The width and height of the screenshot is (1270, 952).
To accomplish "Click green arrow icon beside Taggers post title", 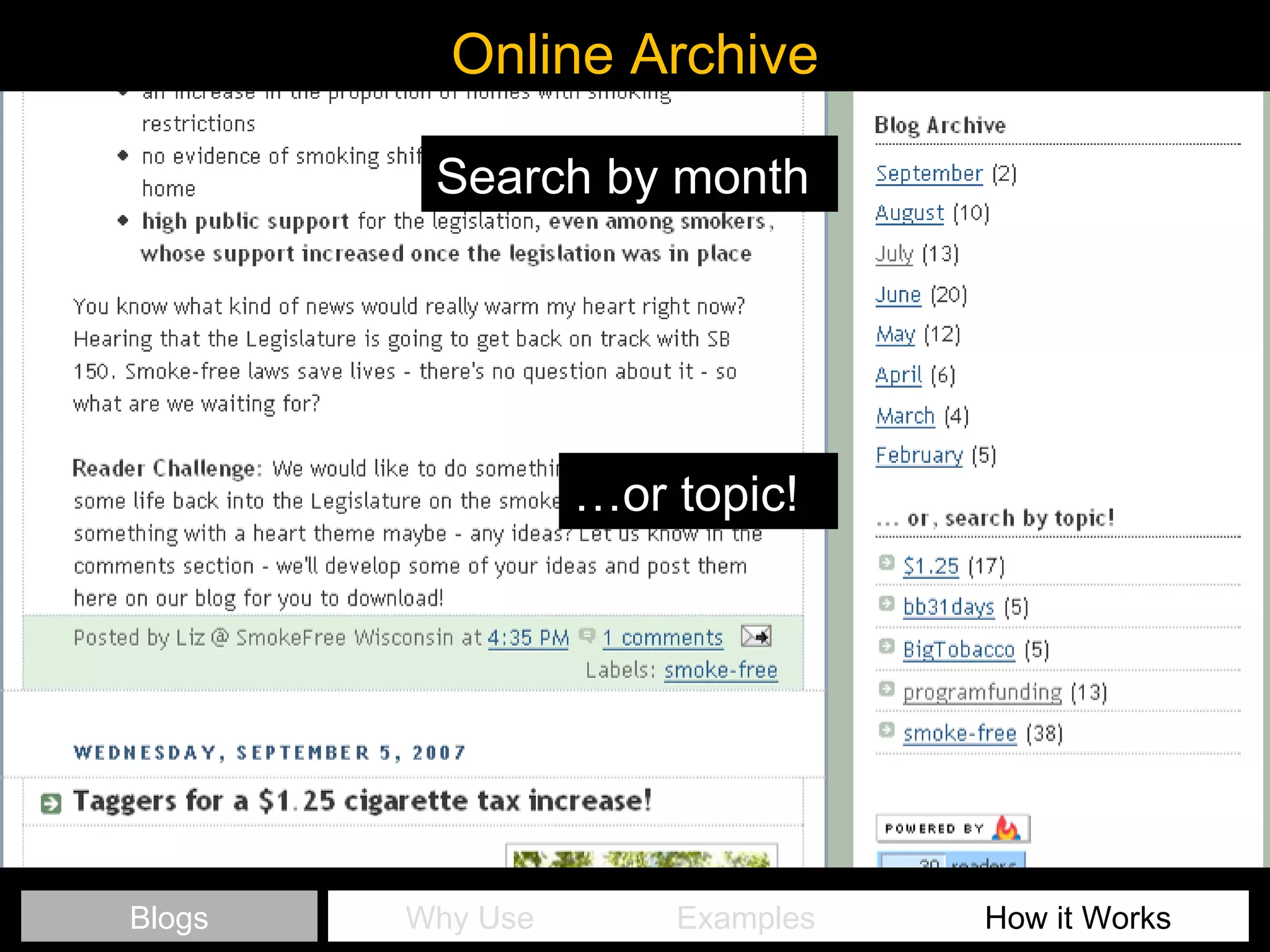I will (x=51, y=803).
